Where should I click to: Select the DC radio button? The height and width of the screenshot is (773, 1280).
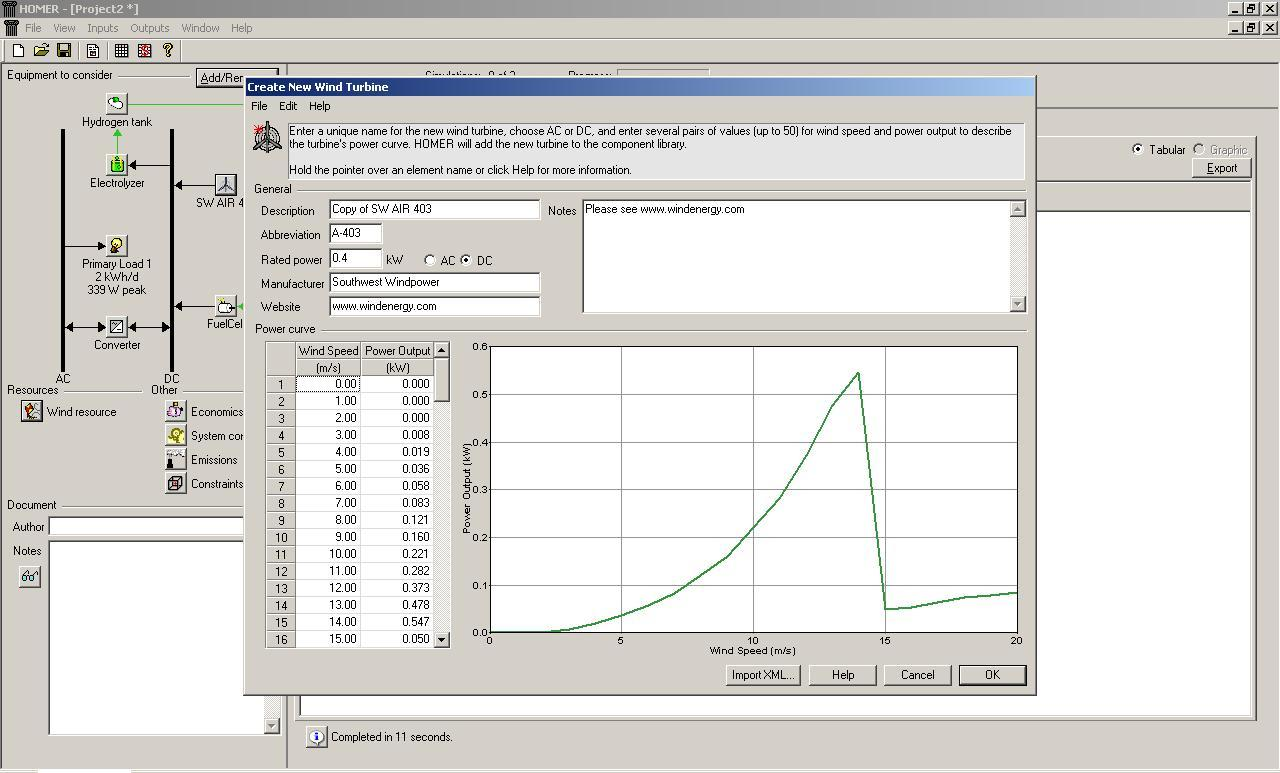tap(466, 260)
